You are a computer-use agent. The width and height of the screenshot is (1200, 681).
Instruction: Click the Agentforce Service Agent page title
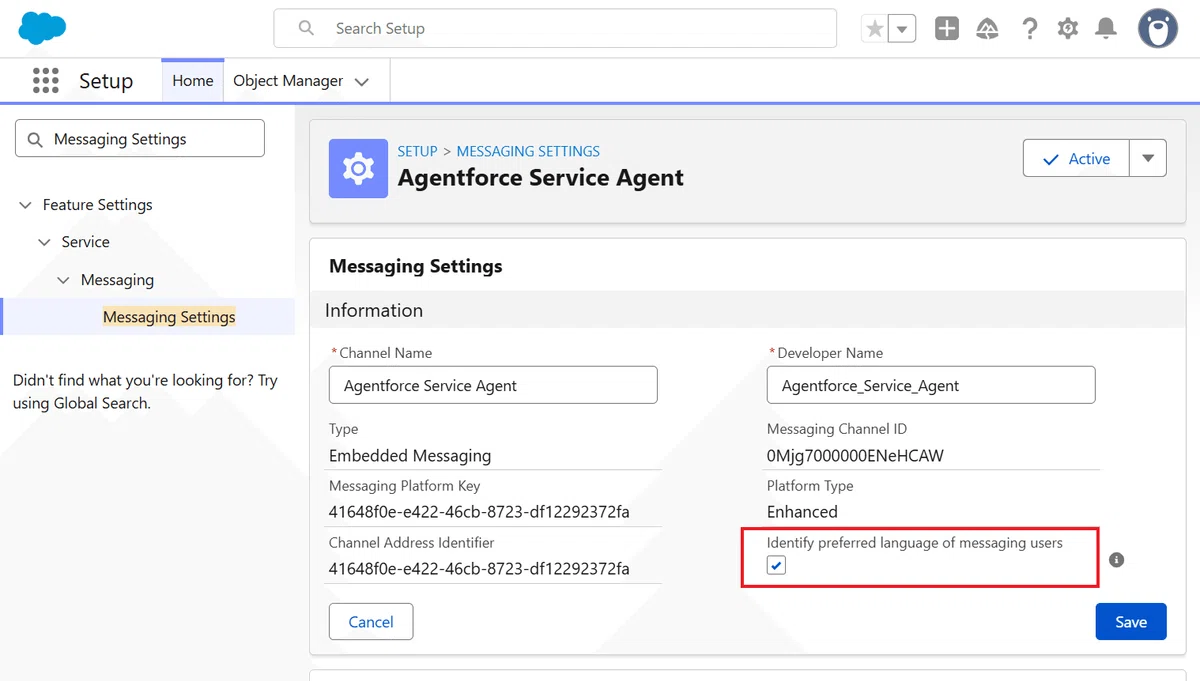pyautogui.click(x=541, y=178)
